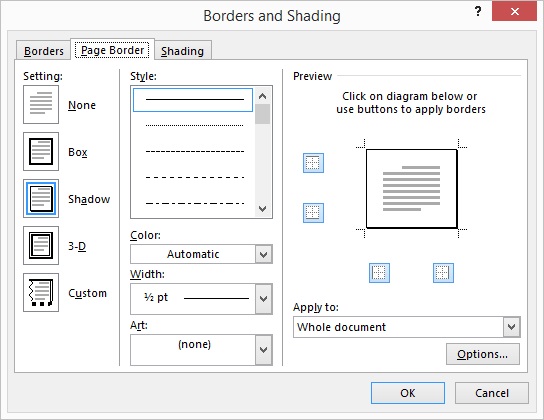
Task: Toggle the right border button in preview
Action: (443, 273)
